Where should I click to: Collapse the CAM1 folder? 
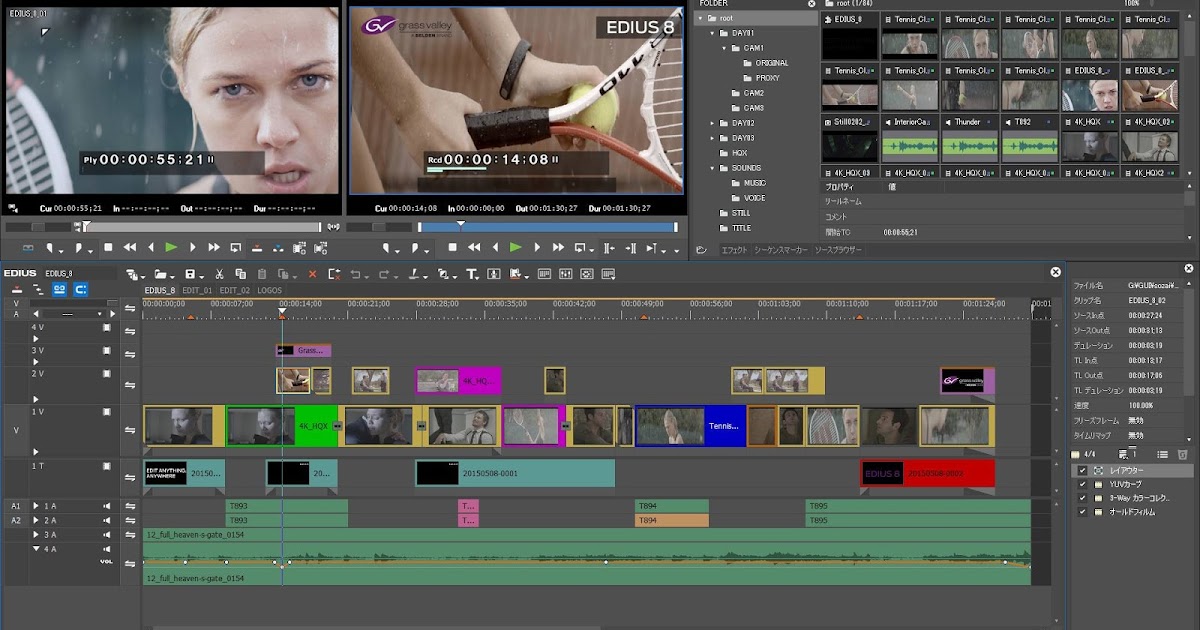[x=725, y=48]
